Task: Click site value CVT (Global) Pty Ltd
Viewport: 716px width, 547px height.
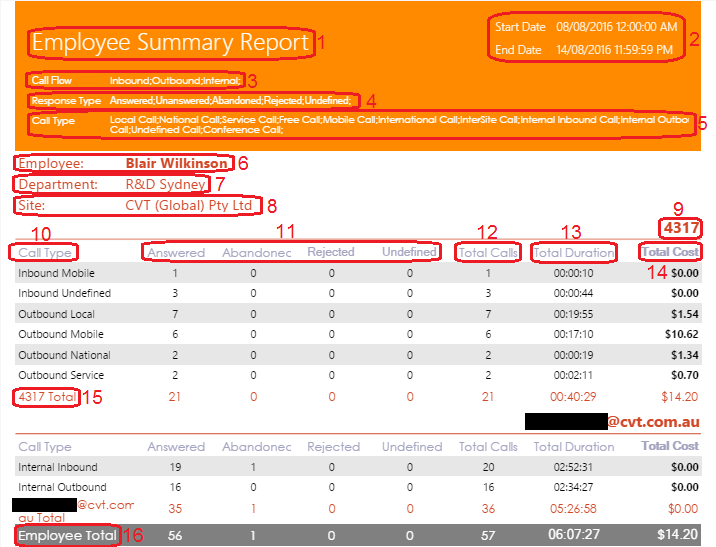Action: [x=189, y=205]
